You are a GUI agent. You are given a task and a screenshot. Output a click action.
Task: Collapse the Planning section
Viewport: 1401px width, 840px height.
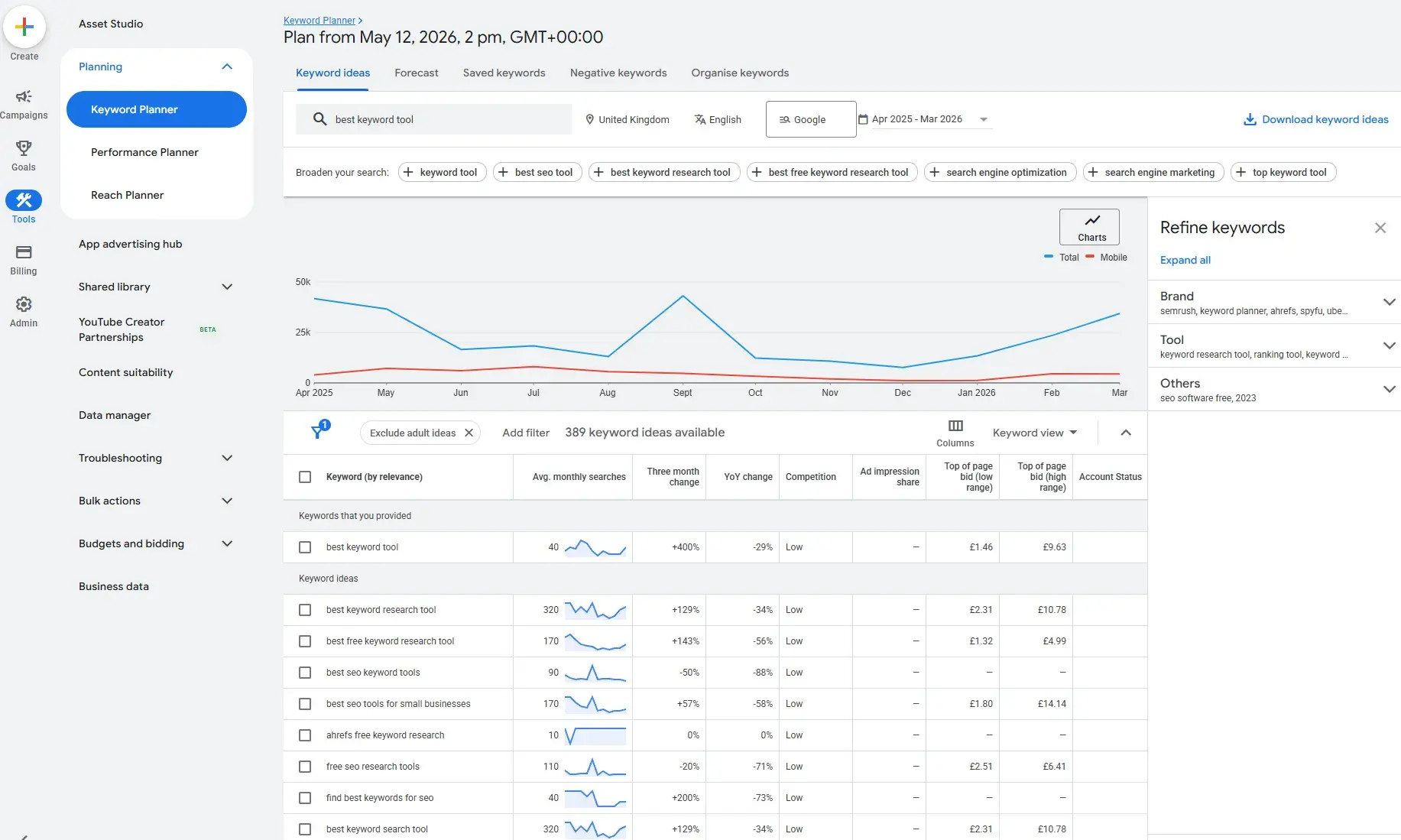(x=227, y=66)
